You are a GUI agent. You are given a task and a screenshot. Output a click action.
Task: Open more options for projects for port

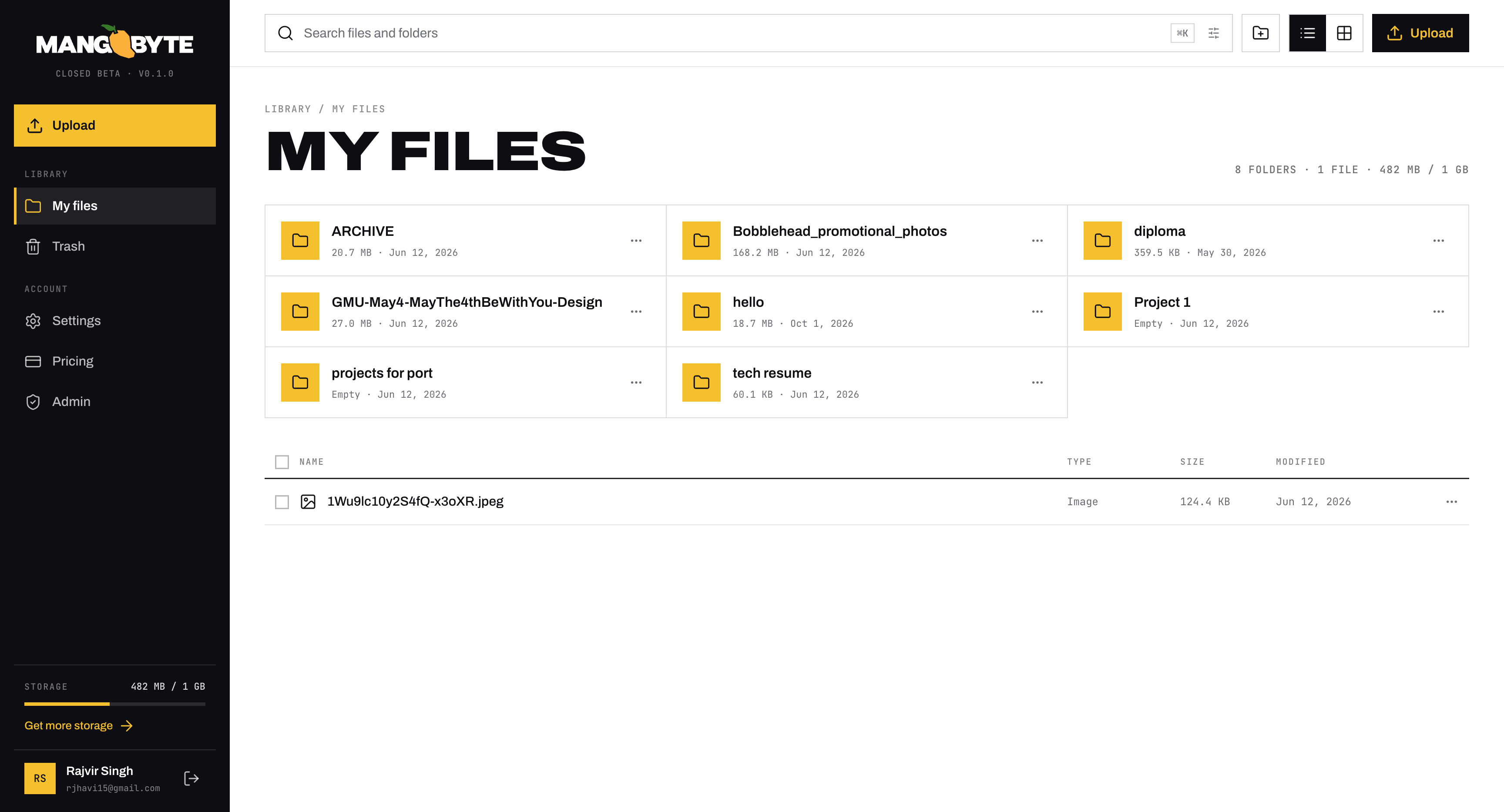click(636, 383)
